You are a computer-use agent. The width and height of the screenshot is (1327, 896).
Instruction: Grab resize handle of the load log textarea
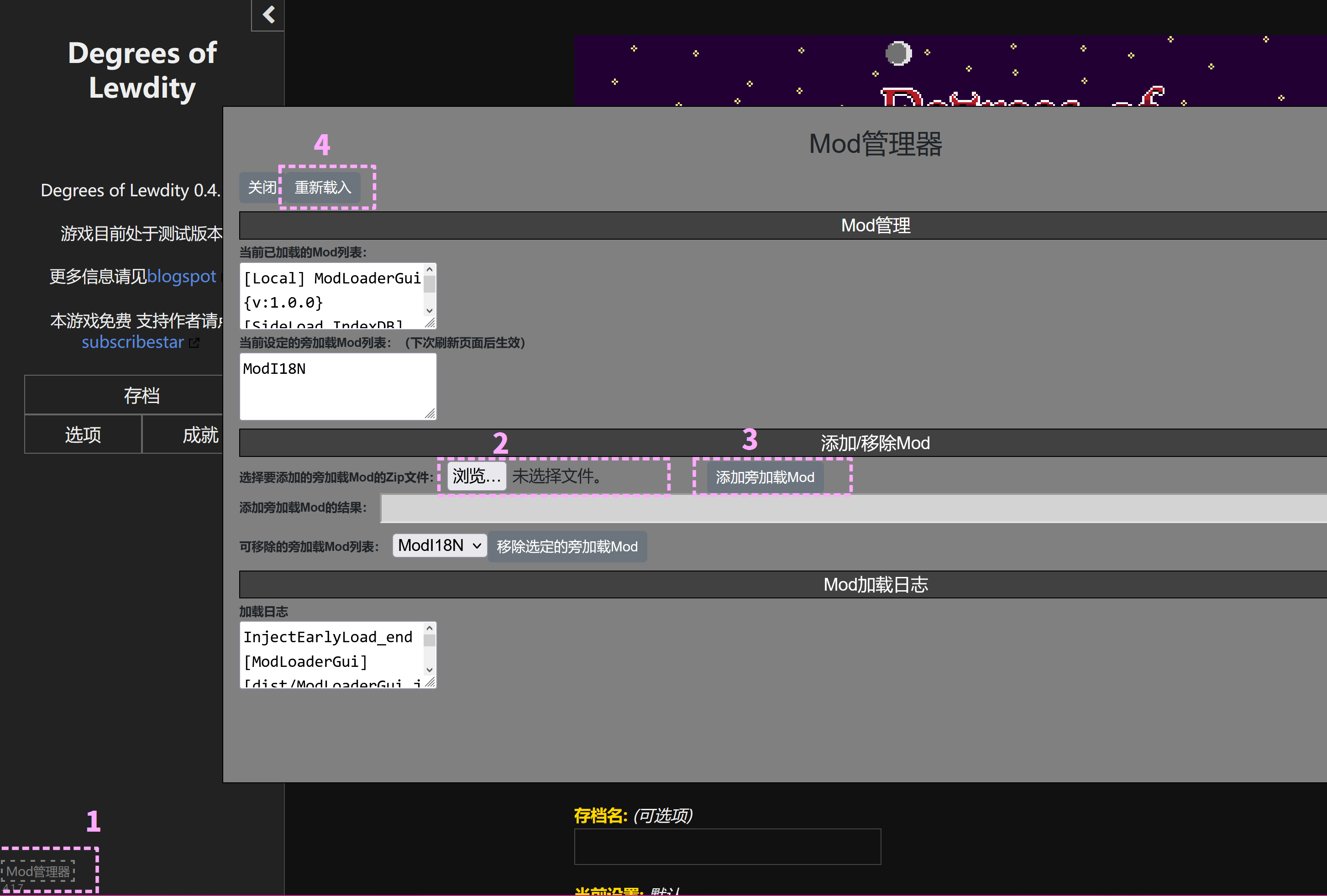[x=430, y=682]
